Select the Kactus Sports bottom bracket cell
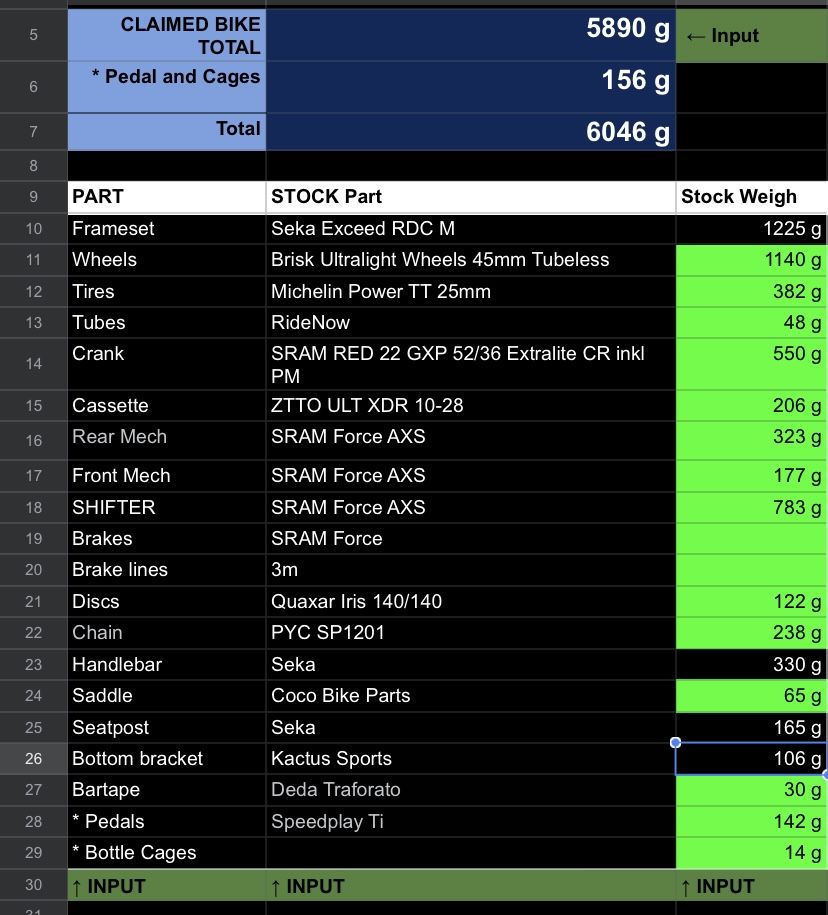 (x=470, y=759)
